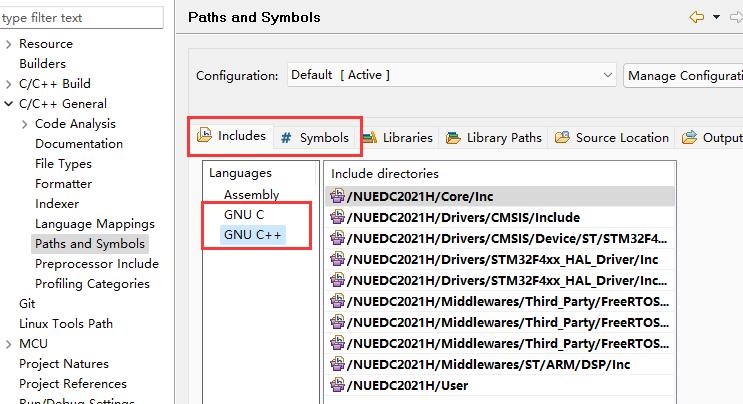Click folder icon of CMSIS/Device/ST/STM32F4 entry

point(337,238)
